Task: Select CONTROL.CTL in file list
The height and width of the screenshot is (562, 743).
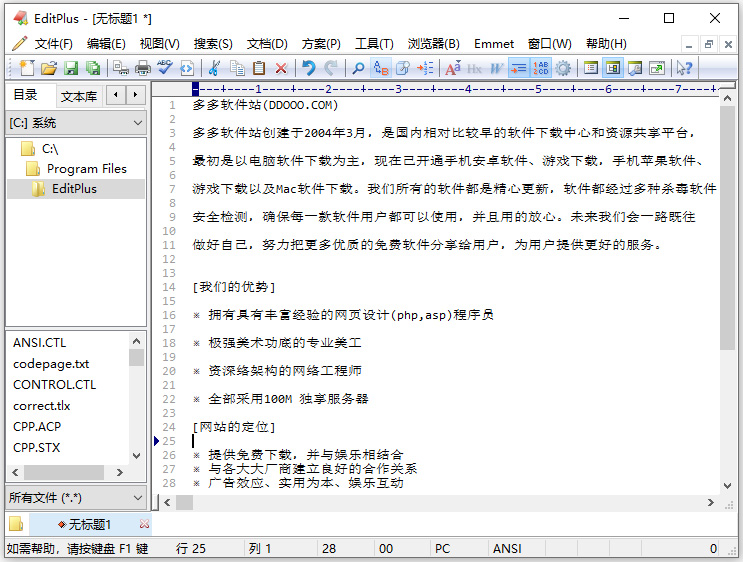Action: 54,384
